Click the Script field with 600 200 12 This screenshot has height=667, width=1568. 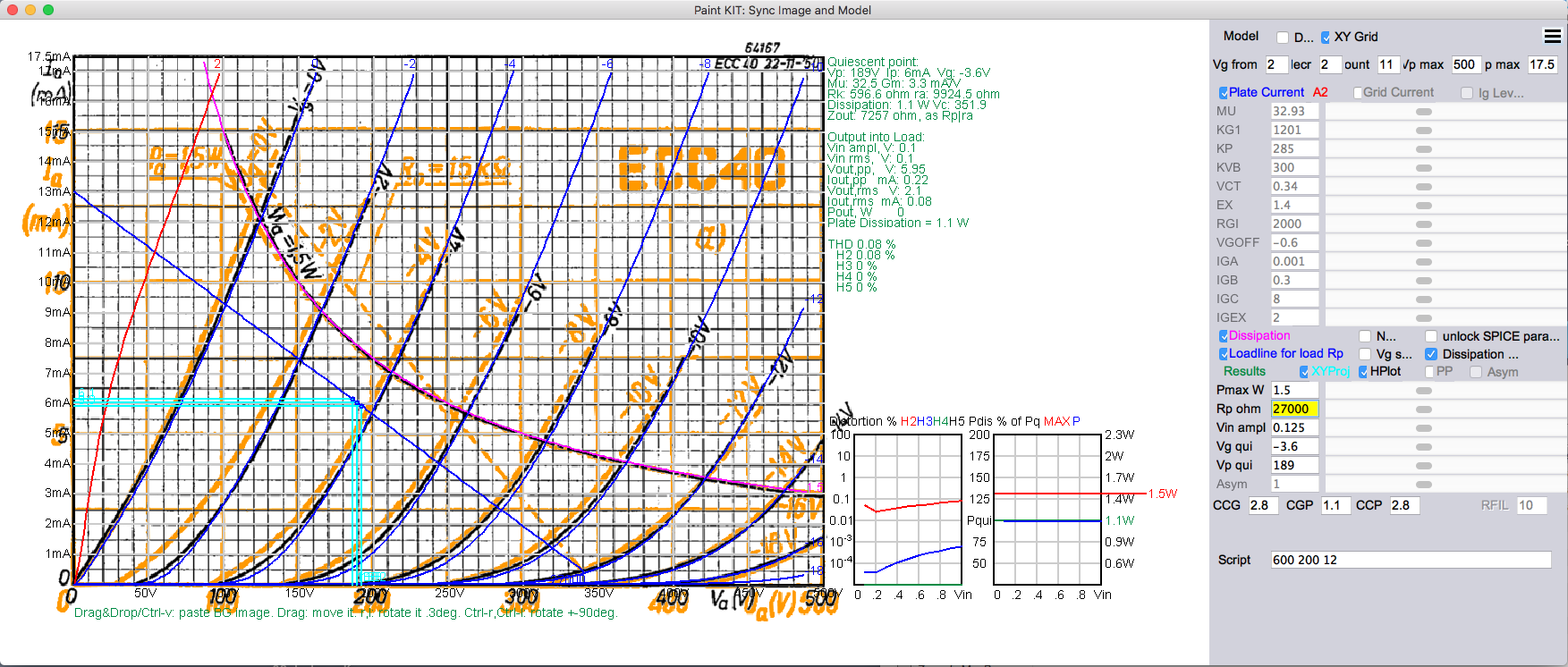point(1411,560)
